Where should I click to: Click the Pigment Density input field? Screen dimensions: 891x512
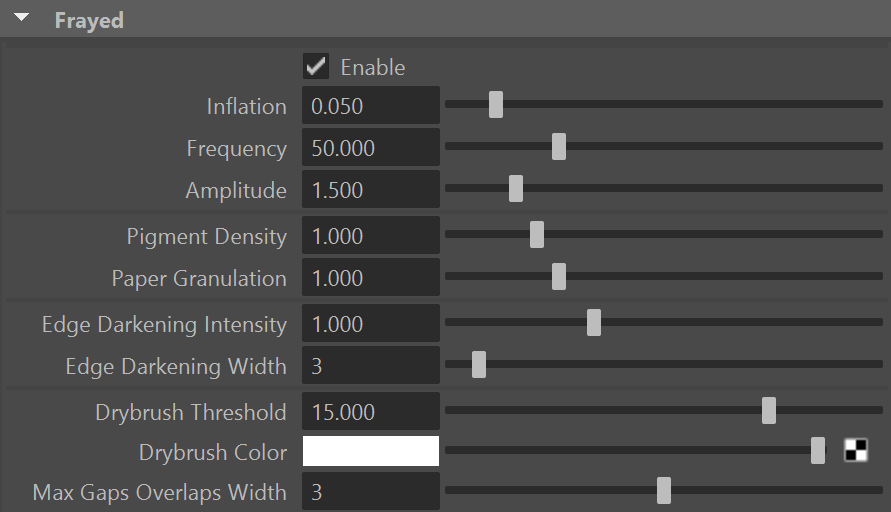click(x=370, y=236)
